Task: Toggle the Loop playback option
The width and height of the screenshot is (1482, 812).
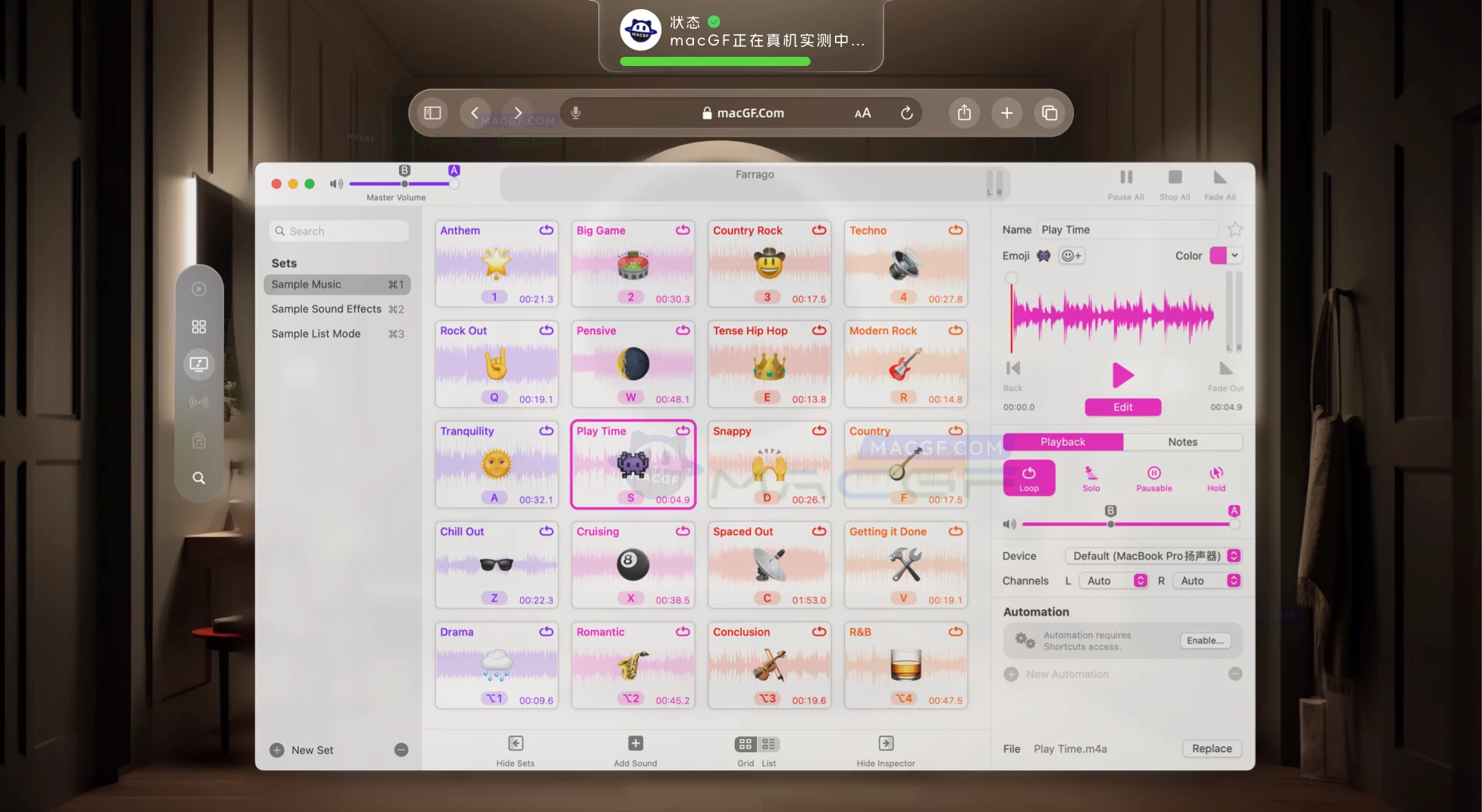Action: click(1028, 478)
